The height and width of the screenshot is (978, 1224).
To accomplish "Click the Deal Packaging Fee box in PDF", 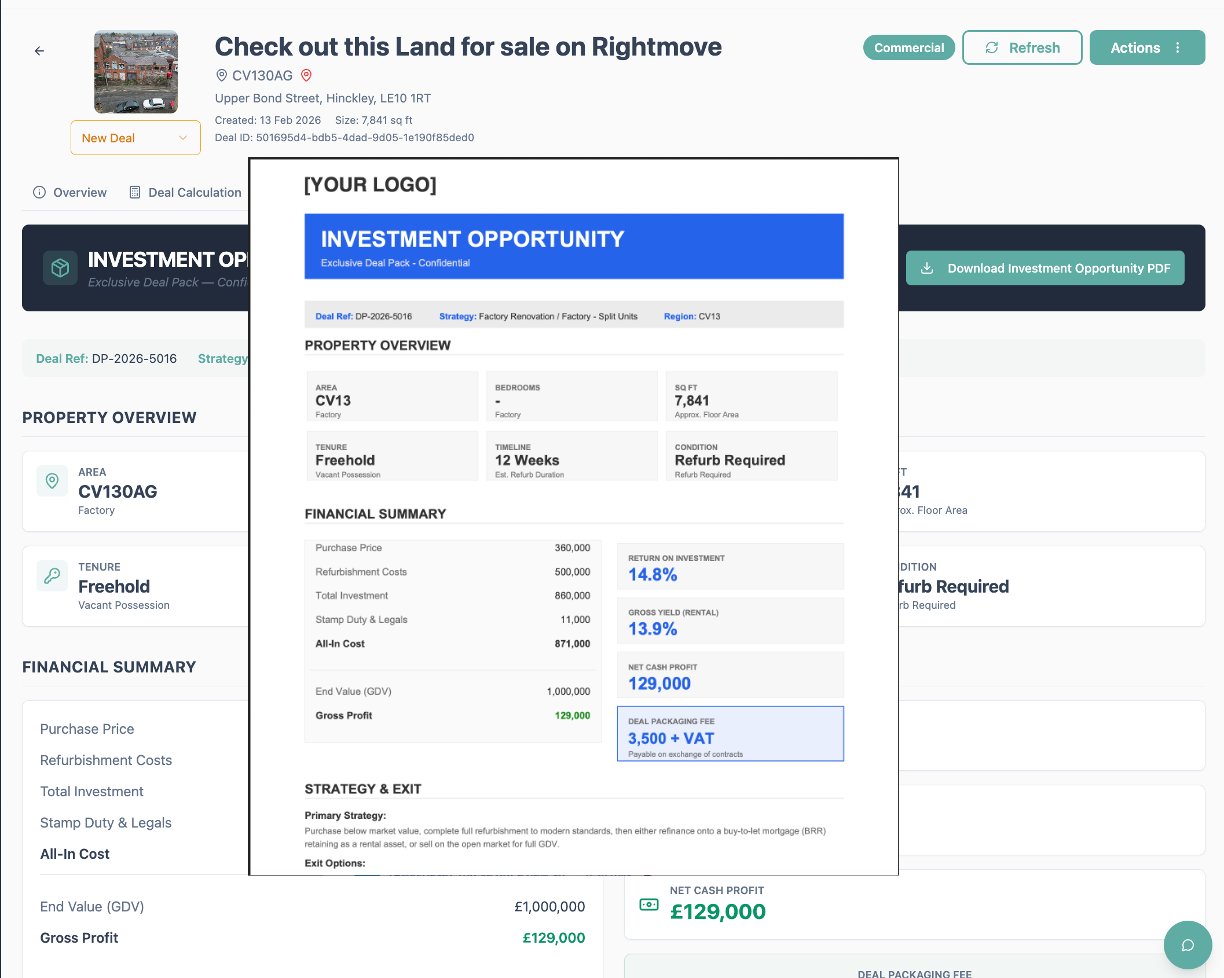I will [730, 733].
